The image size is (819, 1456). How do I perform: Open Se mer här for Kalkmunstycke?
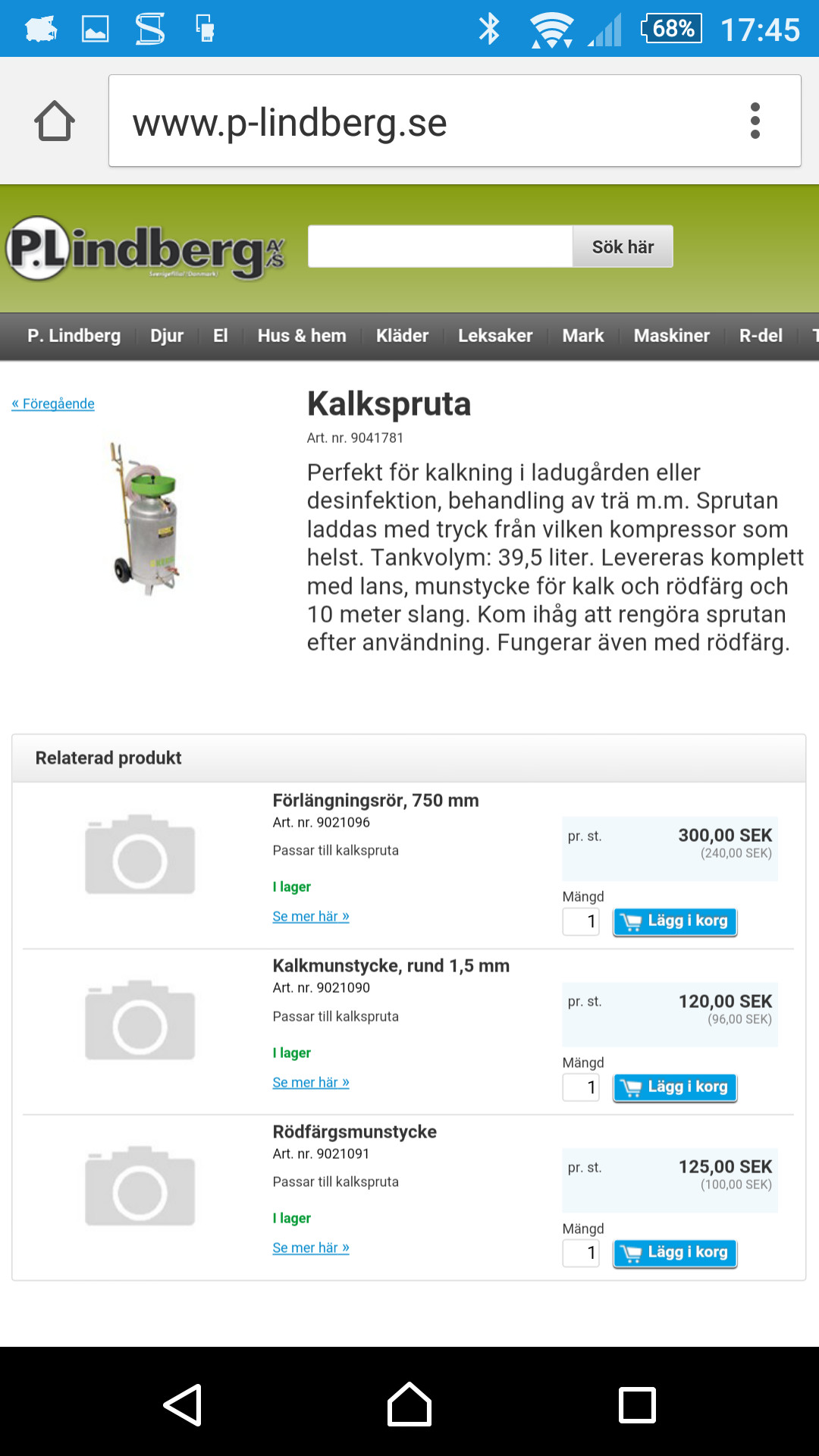point(311,1082)
